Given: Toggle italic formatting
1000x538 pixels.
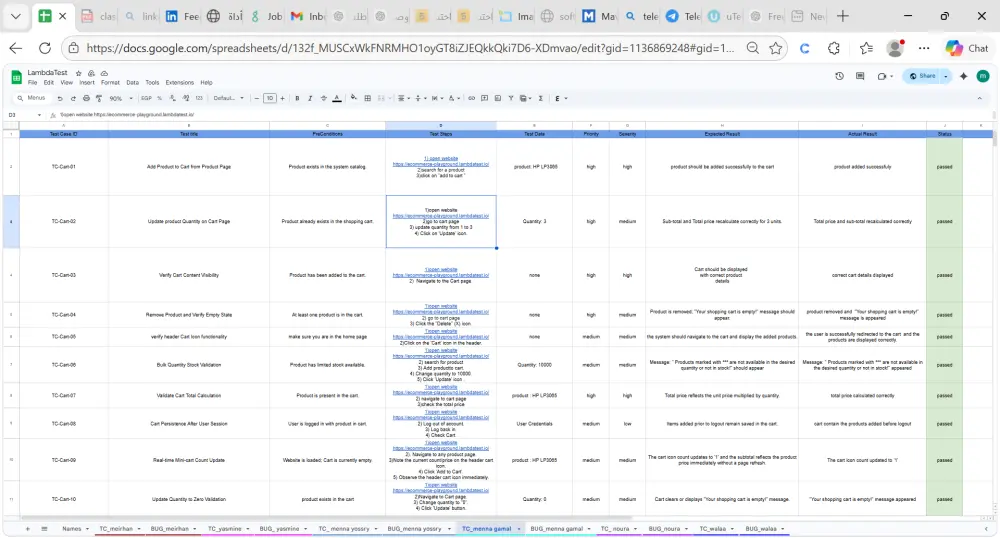Looking at the screenshot, I should click(310, 98).
